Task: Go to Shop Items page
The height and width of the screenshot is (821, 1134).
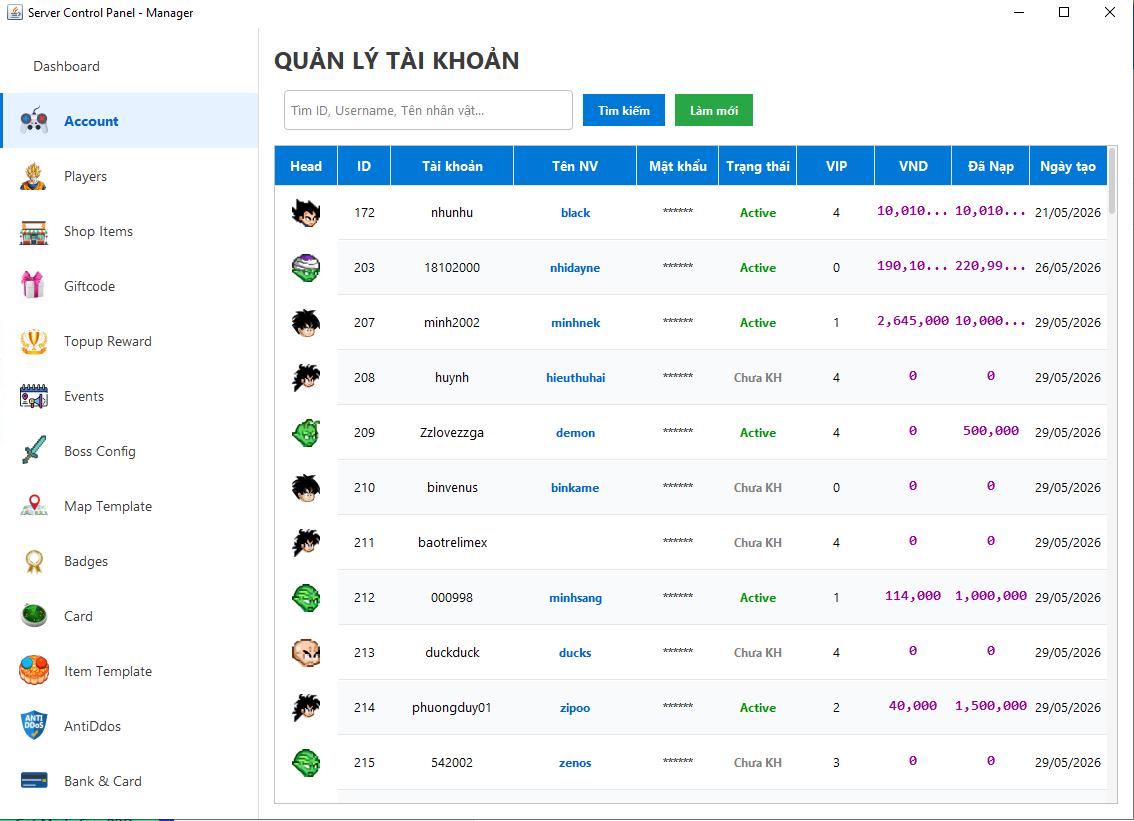Action: 98,231
